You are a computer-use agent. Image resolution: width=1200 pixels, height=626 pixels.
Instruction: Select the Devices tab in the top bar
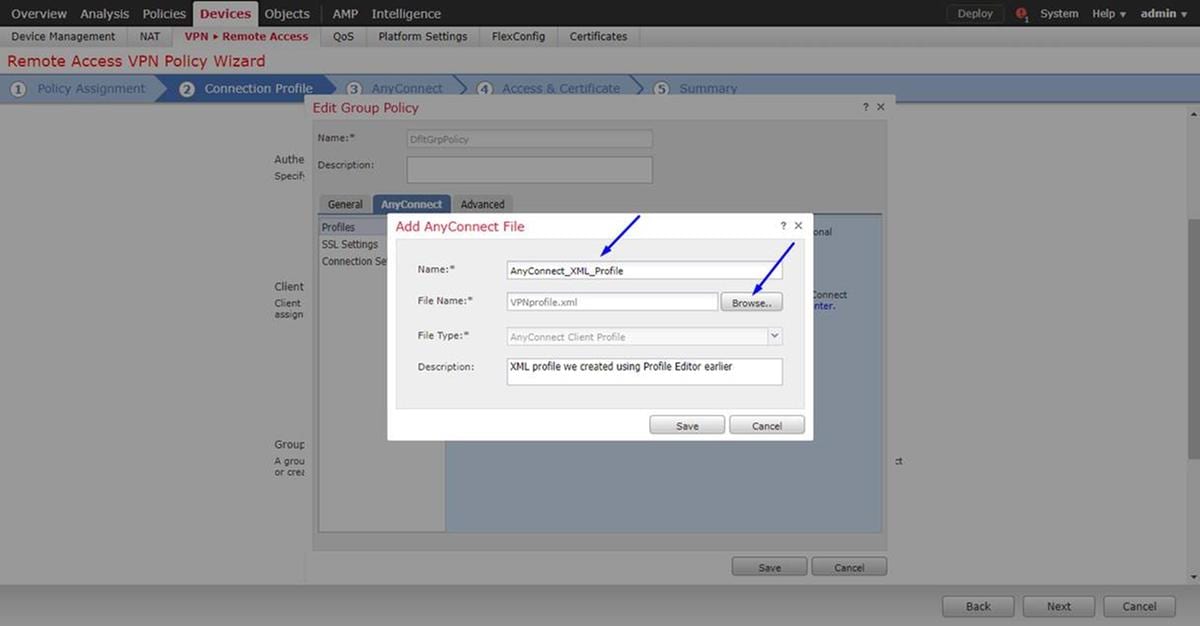225,14
